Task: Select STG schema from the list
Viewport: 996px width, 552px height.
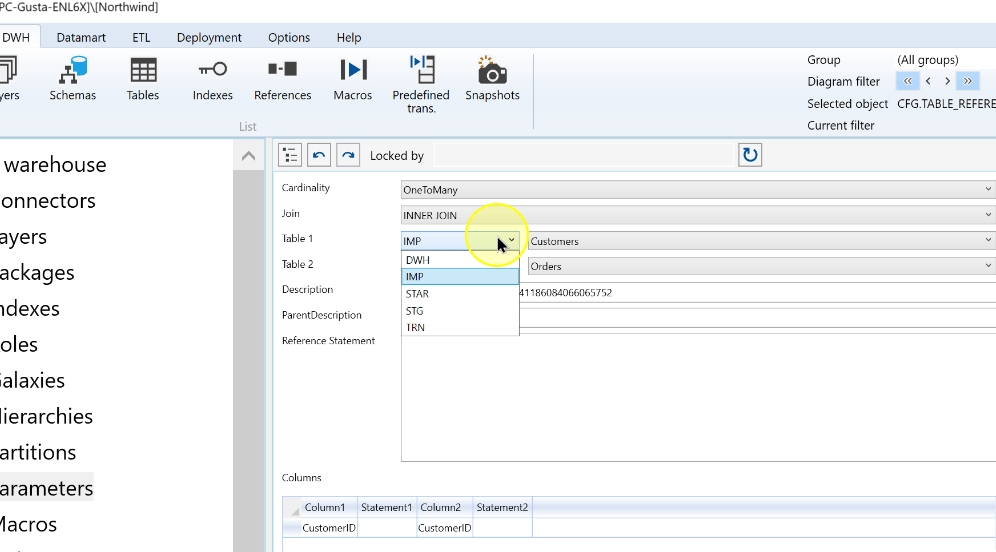Action: (460, 311)
